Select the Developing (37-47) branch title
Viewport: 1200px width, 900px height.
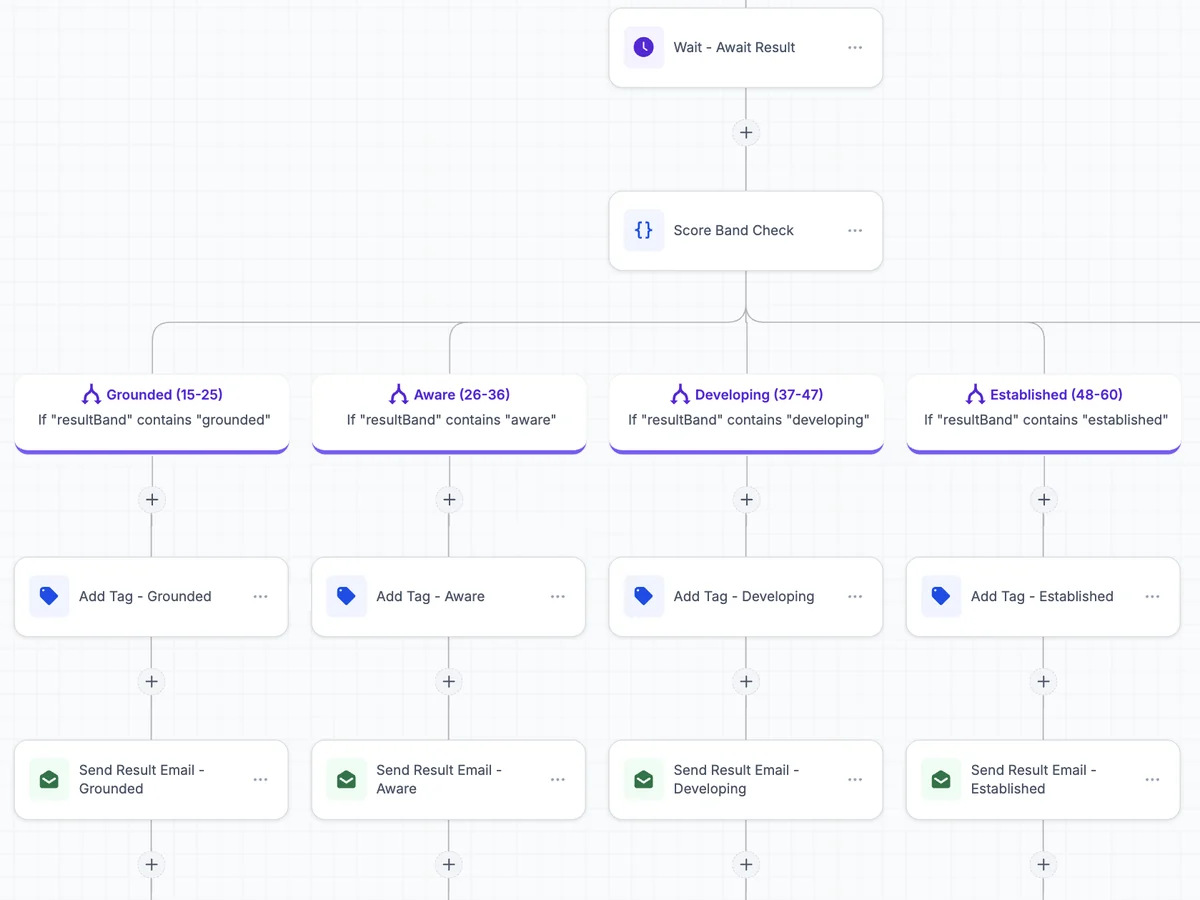coord(759,394)
